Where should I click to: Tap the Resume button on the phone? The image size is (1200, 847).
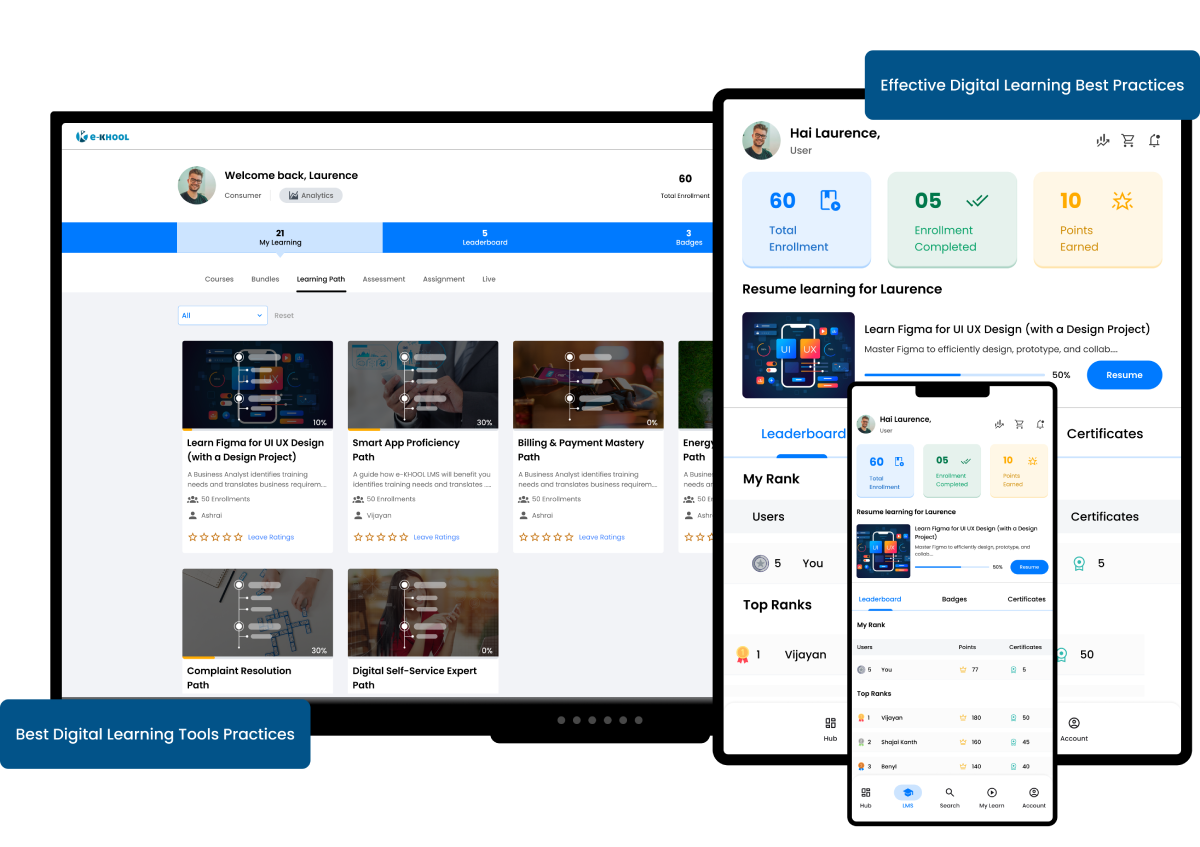click(x=1029, y=567)
